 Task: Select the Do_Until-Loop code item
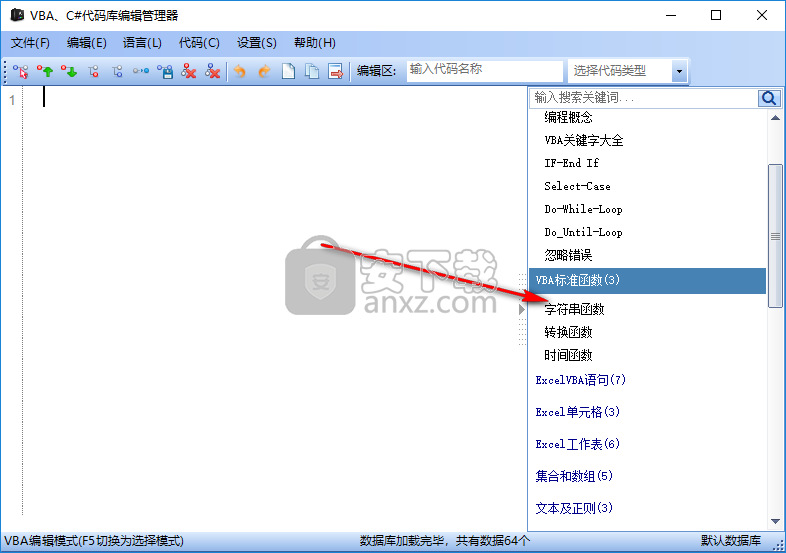pyautogui.click(x=583, y=232)
